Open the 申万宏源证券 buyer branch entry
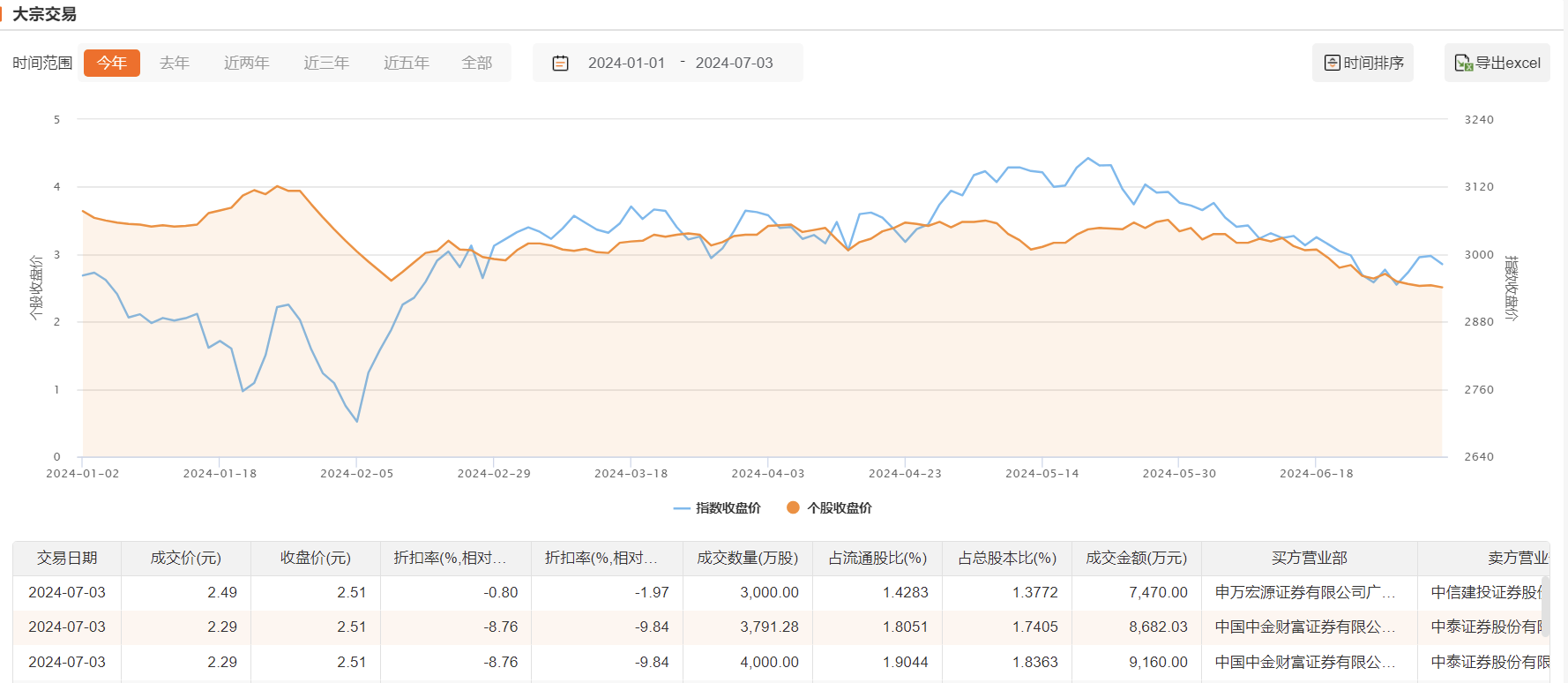This screenshot has height=683, width=1568. point(1305,592)
